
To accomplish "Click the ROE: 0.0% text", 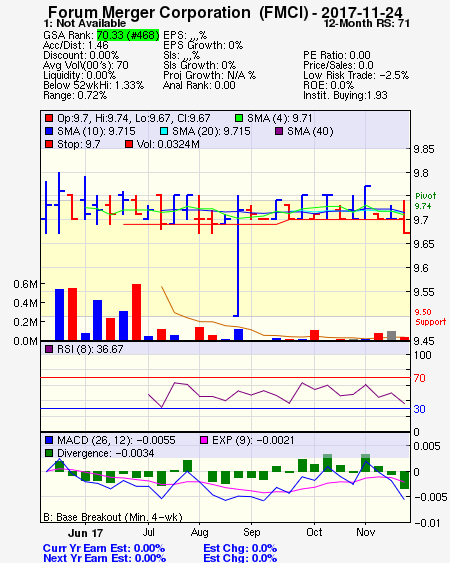I will [x=329, y=85].
